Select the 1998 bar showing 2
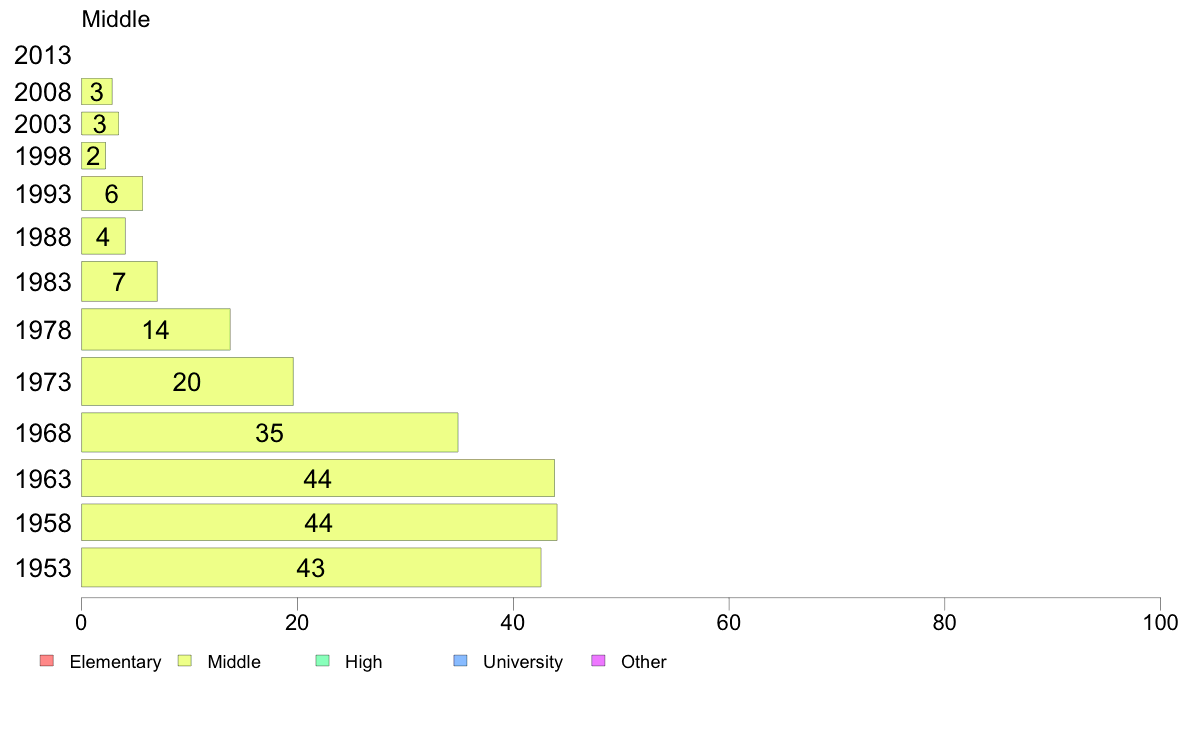The width and height of the screenshot is (1188, 736). click(x=93, y=156)
